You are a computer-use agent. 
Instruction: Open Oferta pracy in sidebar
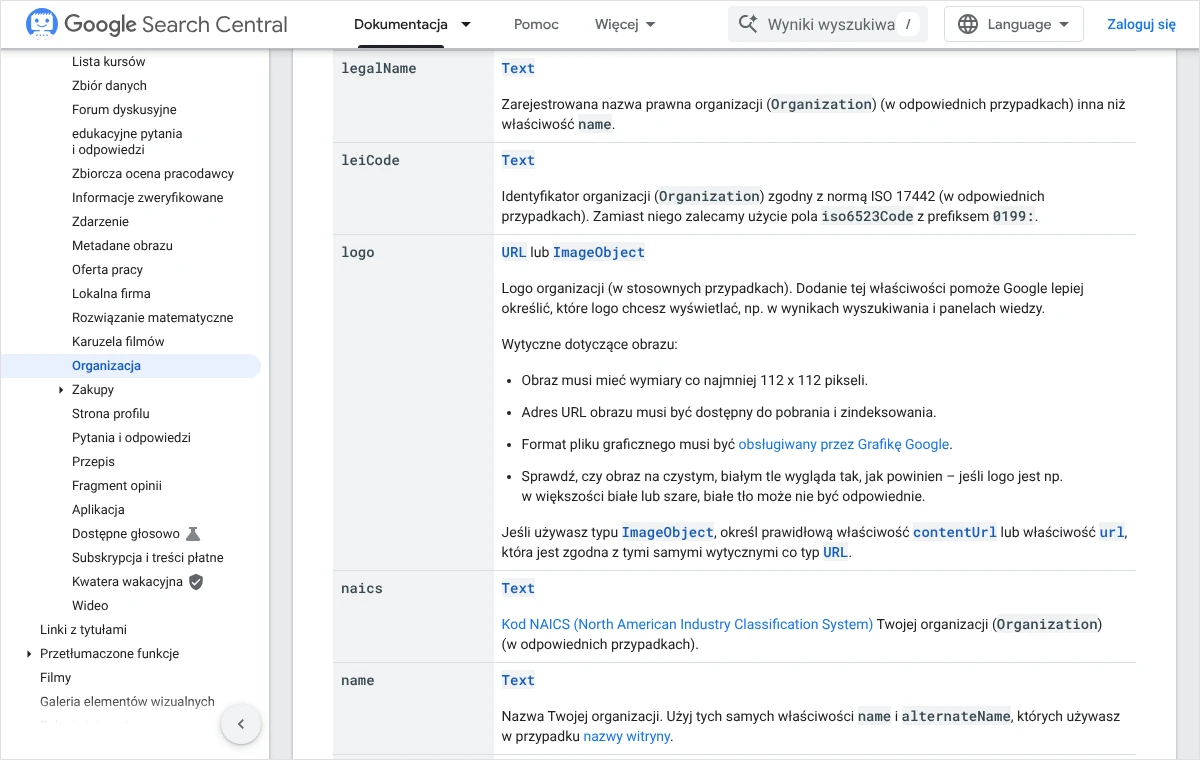coord(107,269)
